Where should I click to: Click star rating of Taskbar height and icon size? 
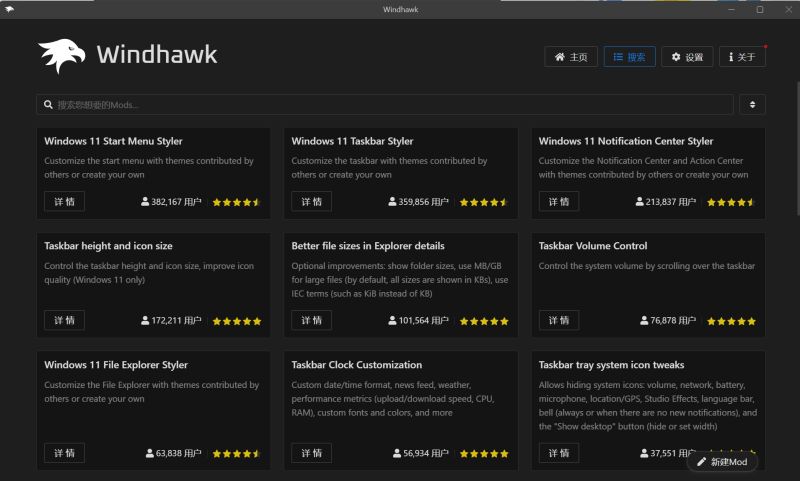(x=237, y=321)
